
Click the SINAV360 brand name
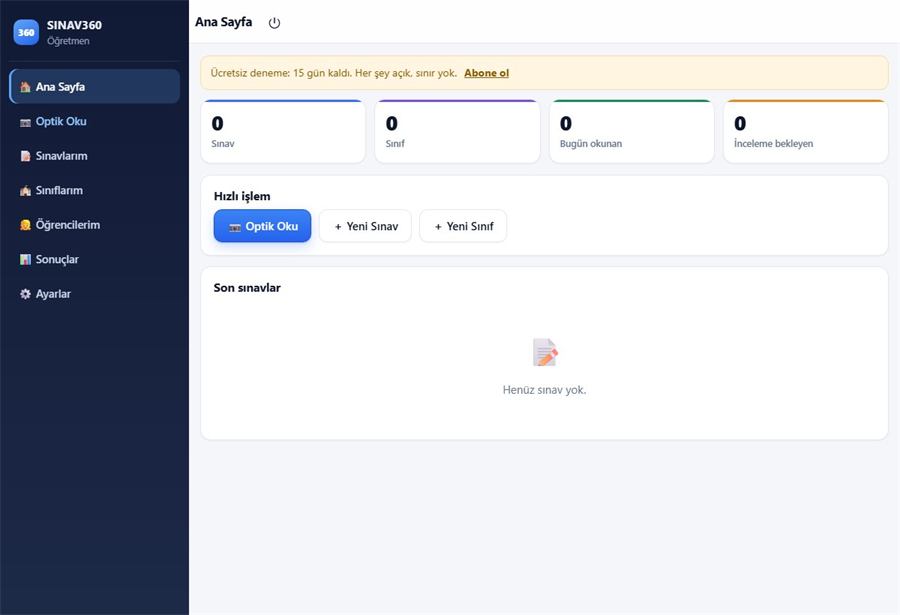tap(74, 25)
